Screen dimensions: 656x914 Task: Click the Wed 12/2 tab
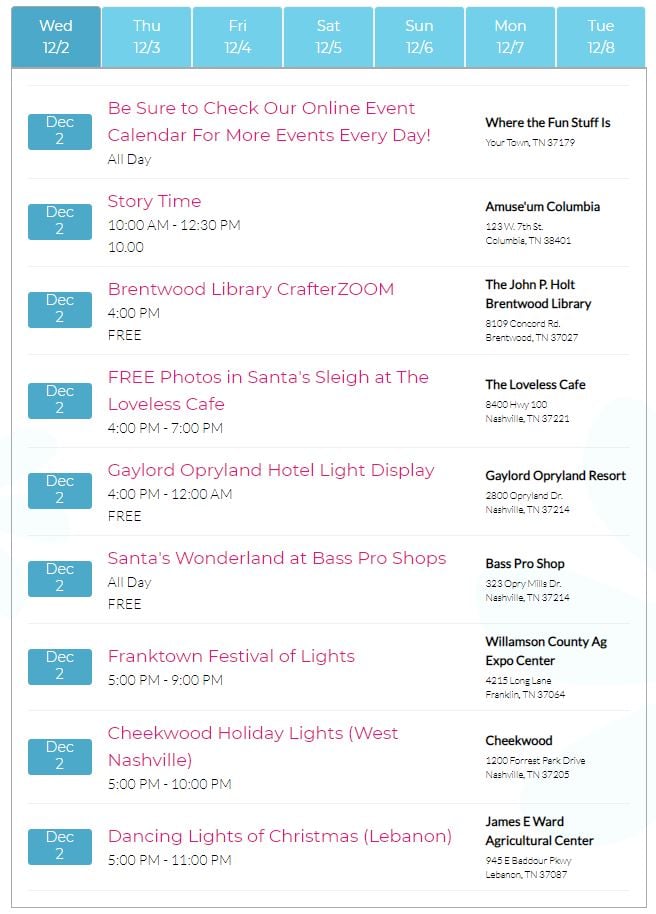[56, 37]
